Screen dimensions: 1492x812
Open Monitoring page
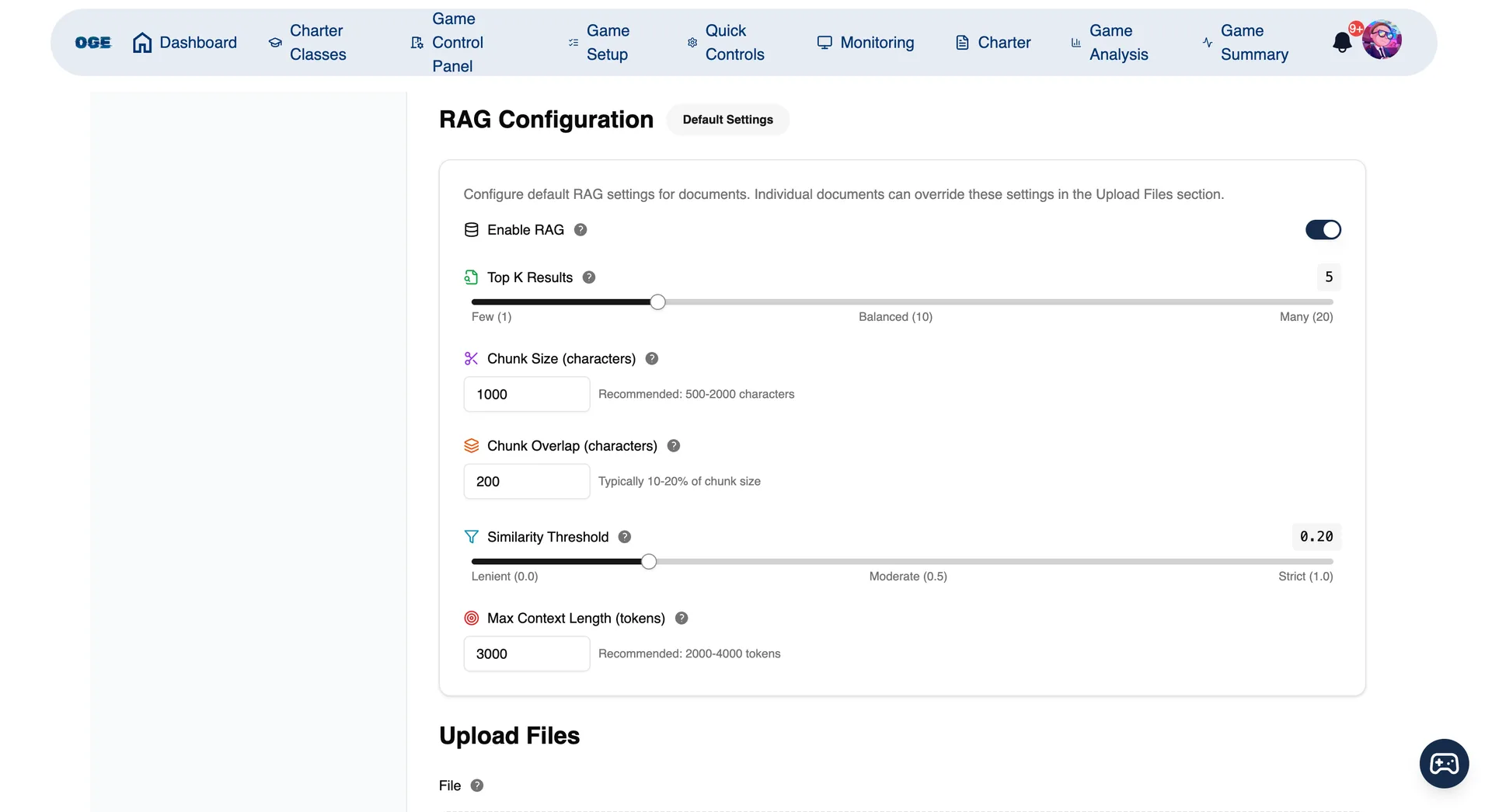(x=866, y=43)
